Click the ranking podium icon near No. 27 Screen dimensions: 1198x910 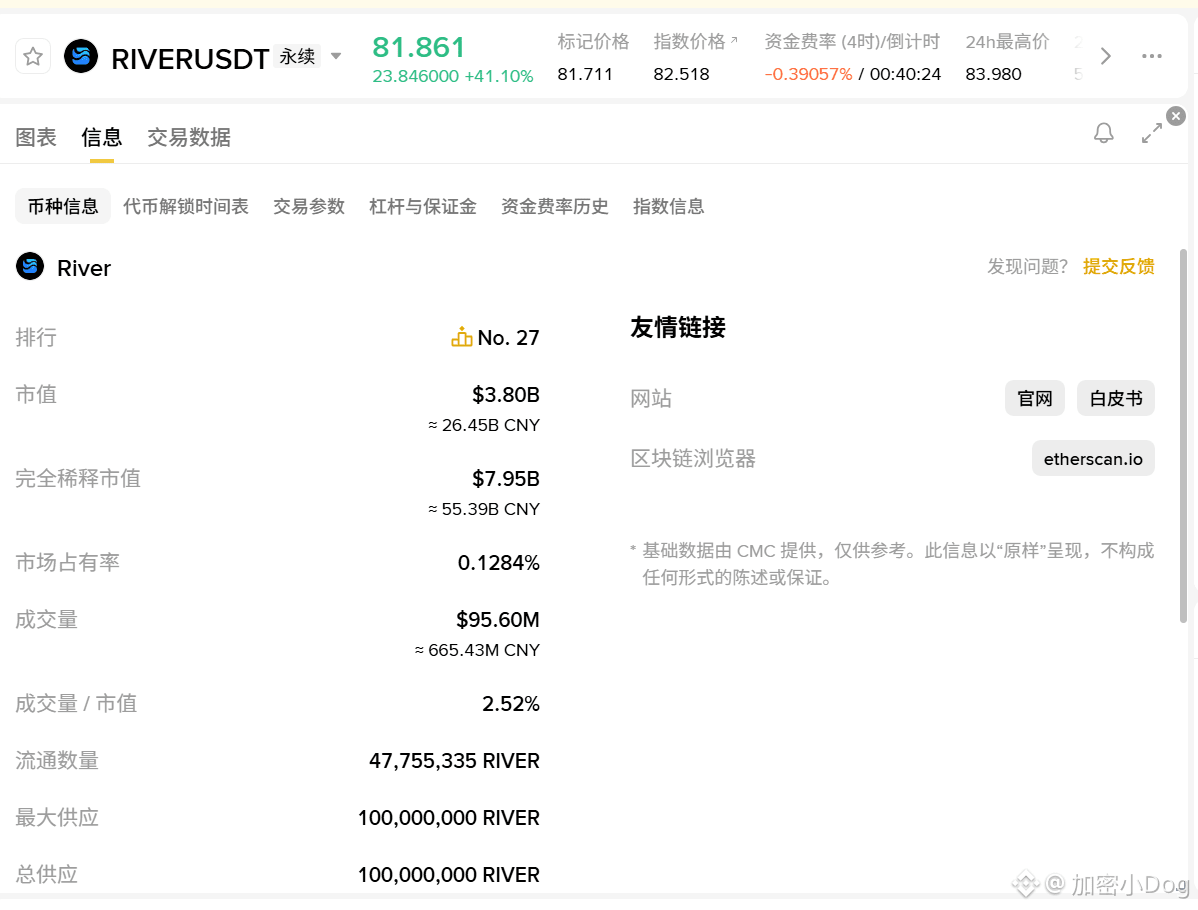coord(461,338)
